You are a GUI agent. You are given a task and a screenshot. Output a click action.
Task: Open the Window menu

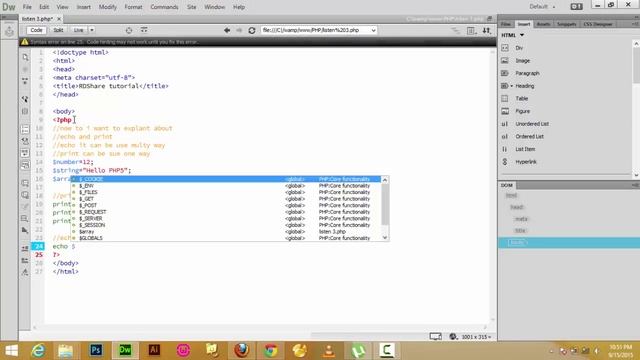(x=214, y=7)
